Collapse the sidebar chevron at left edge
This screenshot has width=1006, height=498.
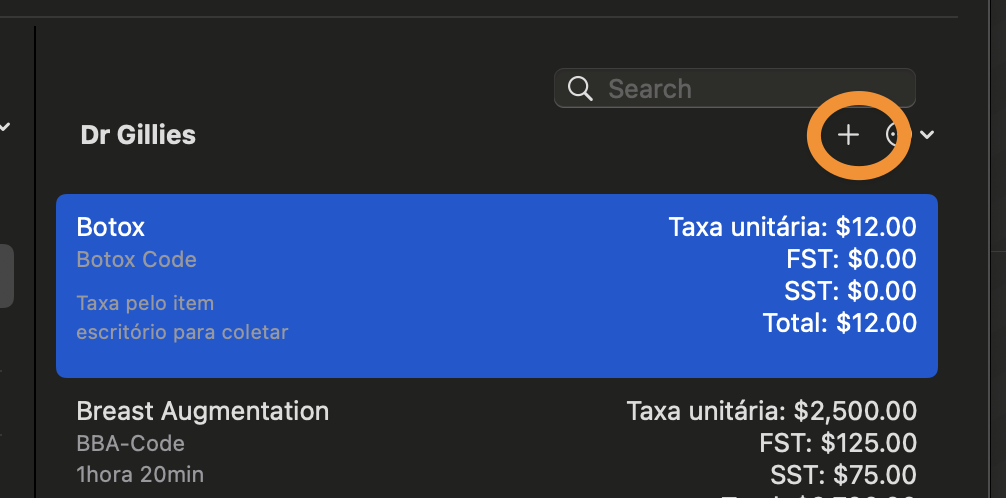click(4, 126)
